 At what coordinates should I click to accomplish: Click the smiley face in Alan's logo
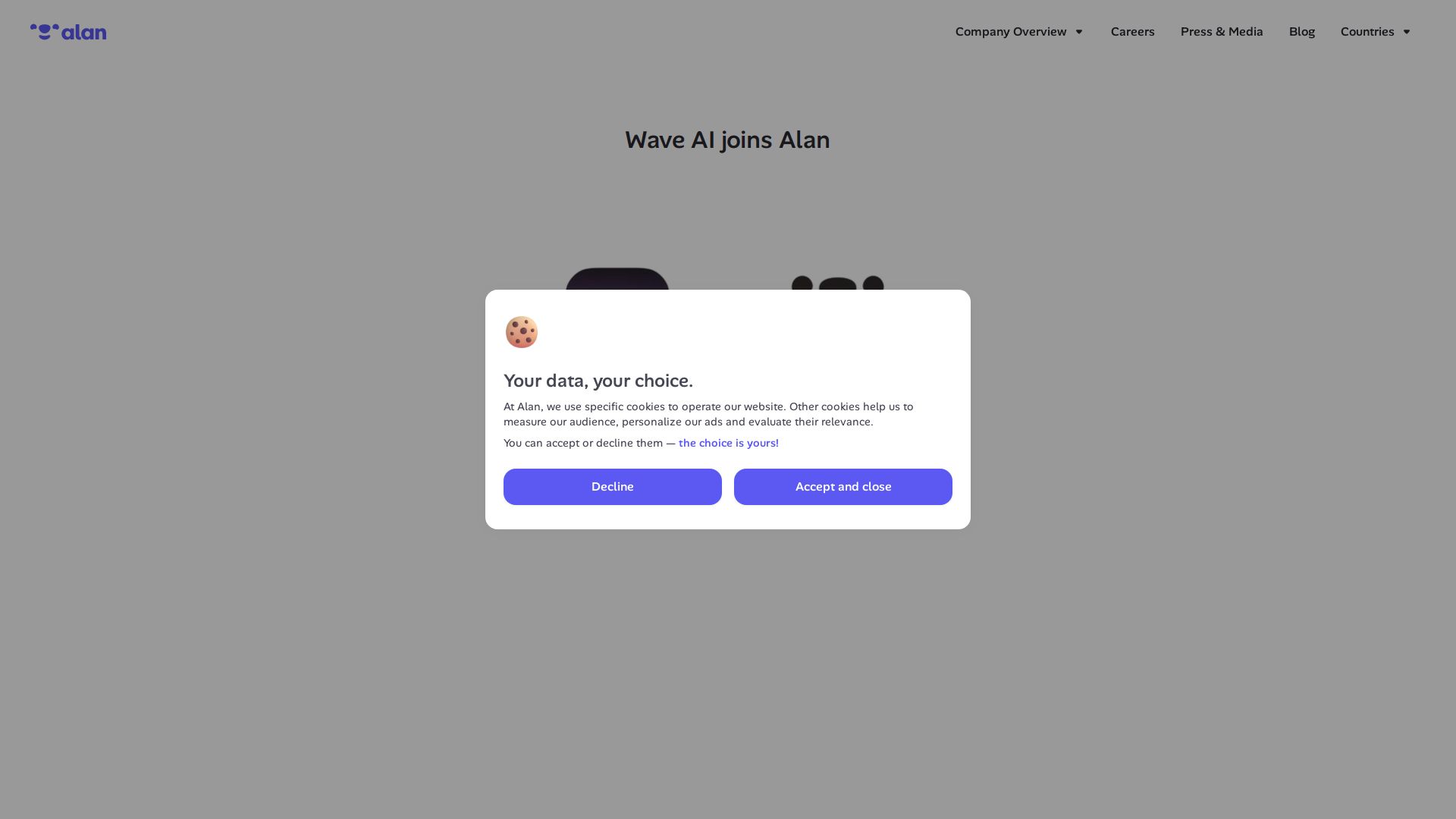pos(45,31)
